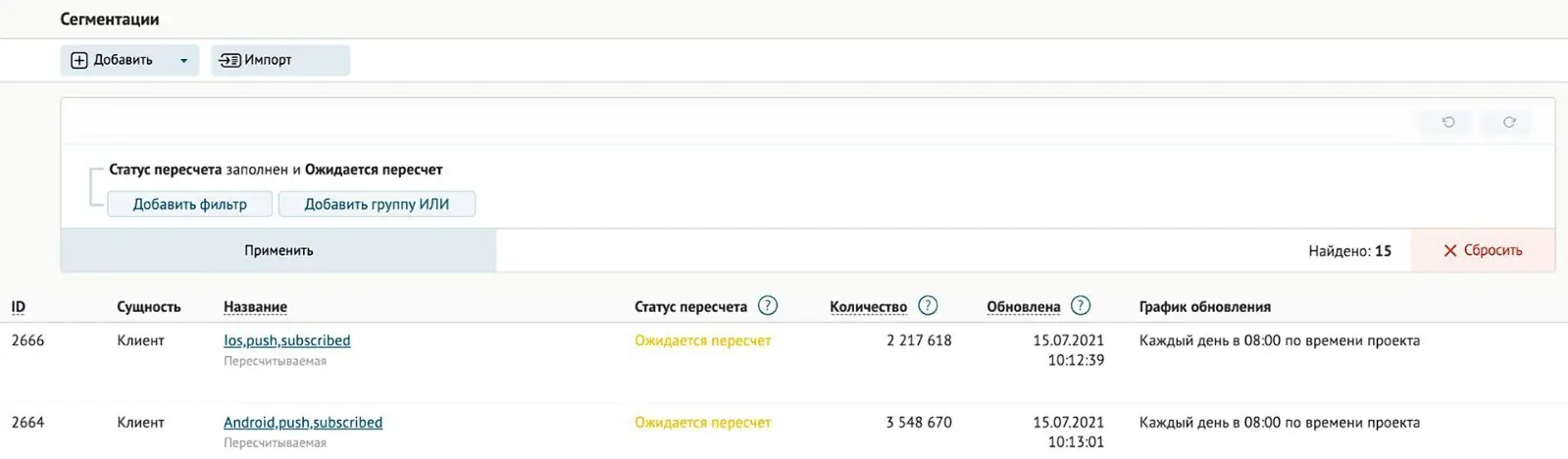Viewport: 1568px width, 459px height.
Task: Open the Android,push,subscribed segment link
Action: 303,423
